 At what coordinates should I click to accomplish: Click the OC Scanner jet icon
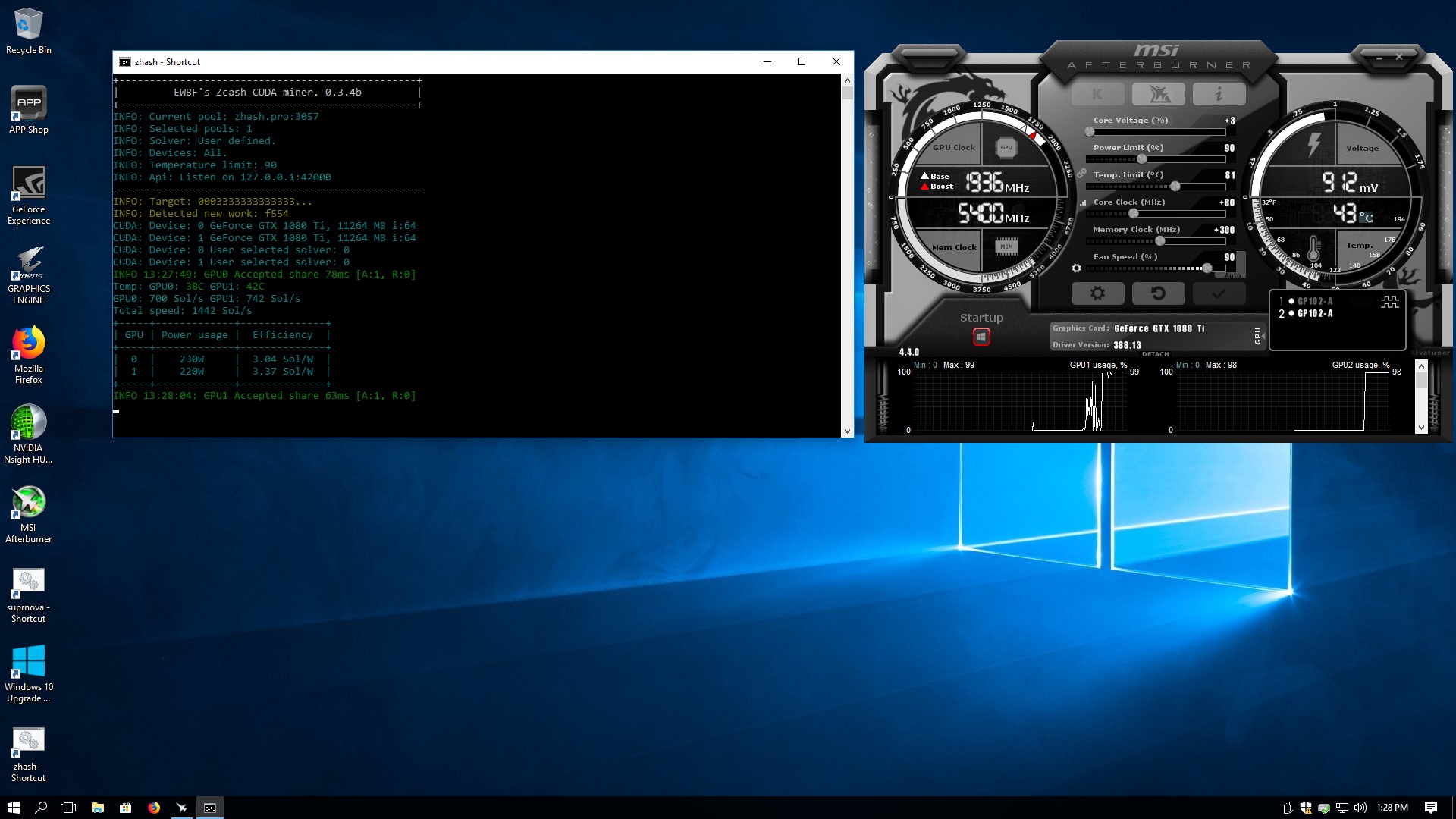(1158, 94)
